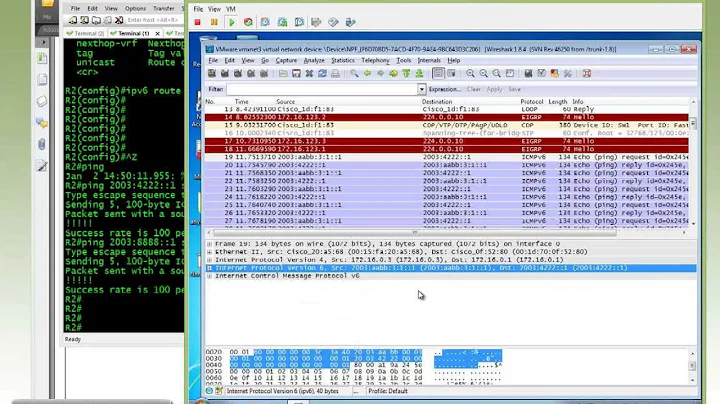This screenshot has width=720, height=404.
Task: Open Wireshark Capture menu
Action: [x=286, y=61]
